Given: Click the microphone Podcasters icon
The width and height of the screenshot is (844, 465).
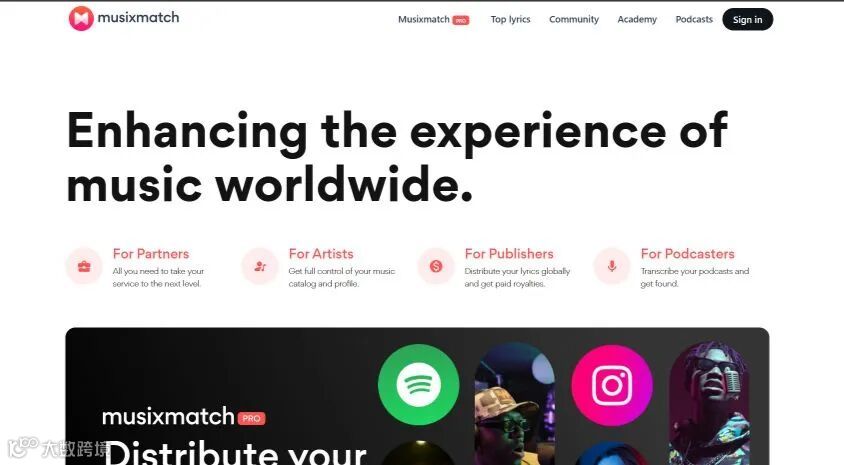Looking at the screenshot, I should (612, 266).
